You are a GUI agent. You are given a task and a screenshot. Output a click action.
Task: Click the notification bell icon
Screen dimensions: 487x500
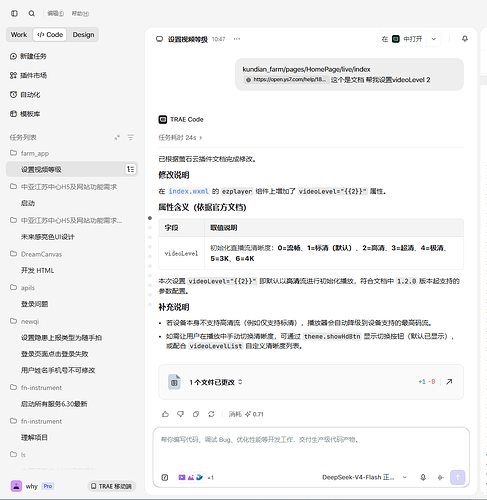click(465, 39)
